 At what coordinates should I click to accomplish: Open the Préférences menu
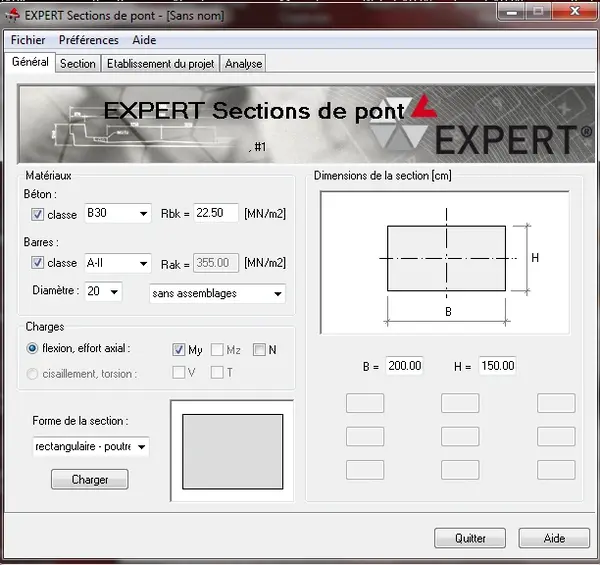click(89, 40)
